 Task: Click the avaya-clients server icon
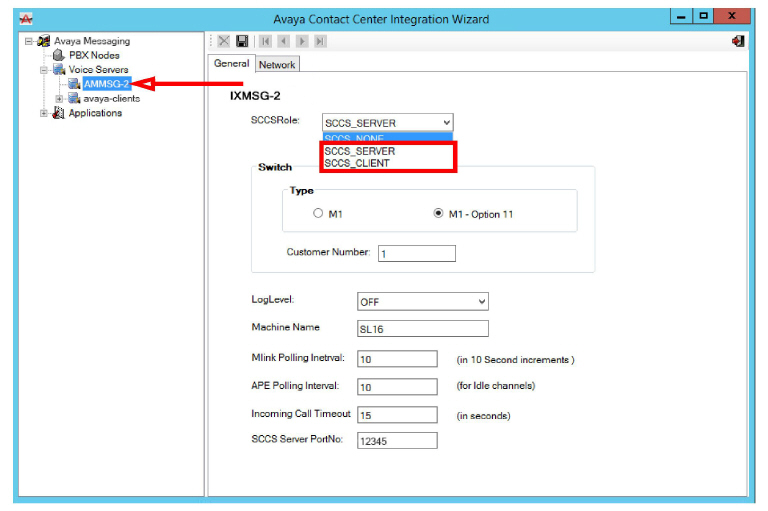click(74, 98)
